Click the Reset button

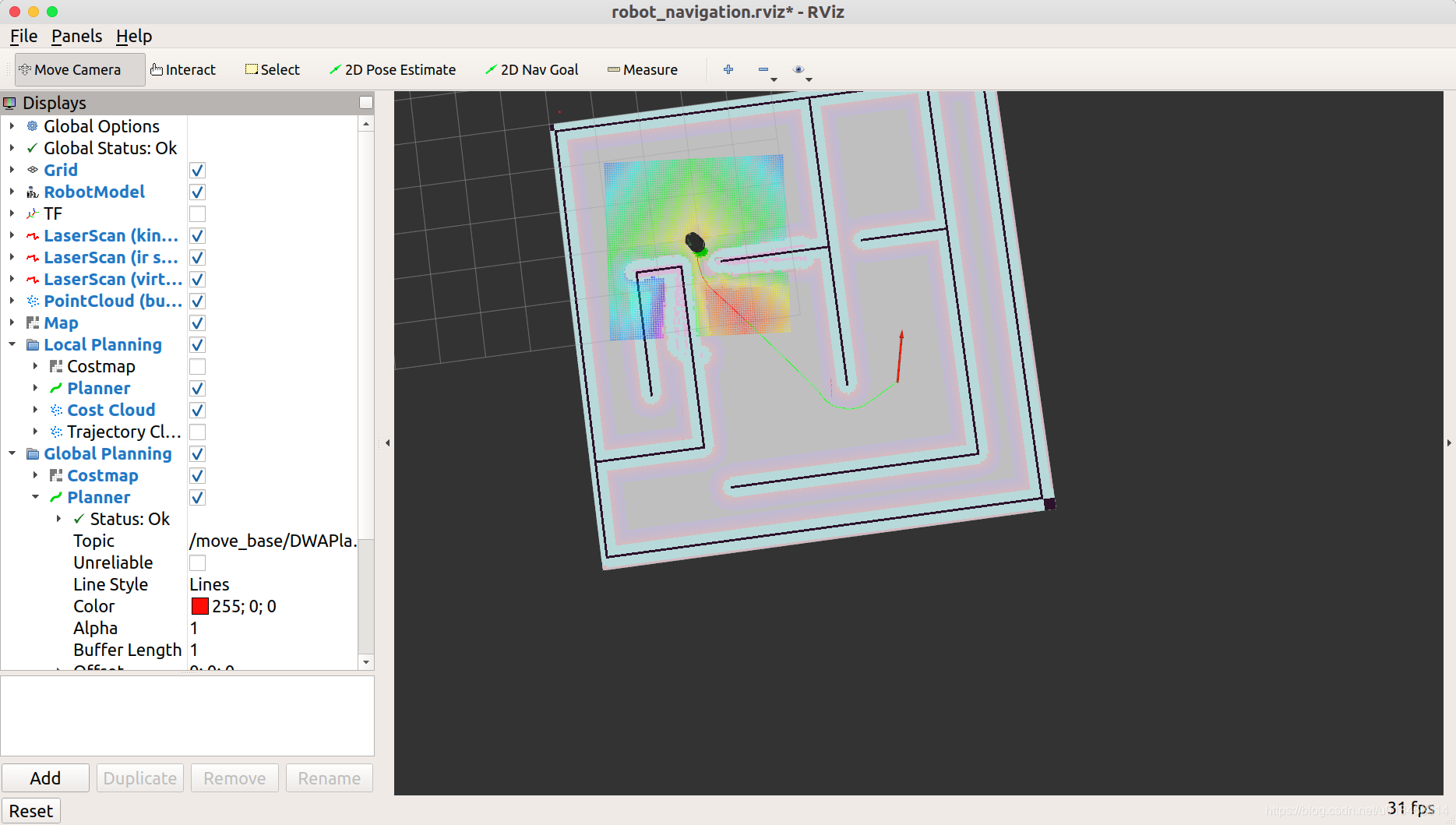pos(31,810)
